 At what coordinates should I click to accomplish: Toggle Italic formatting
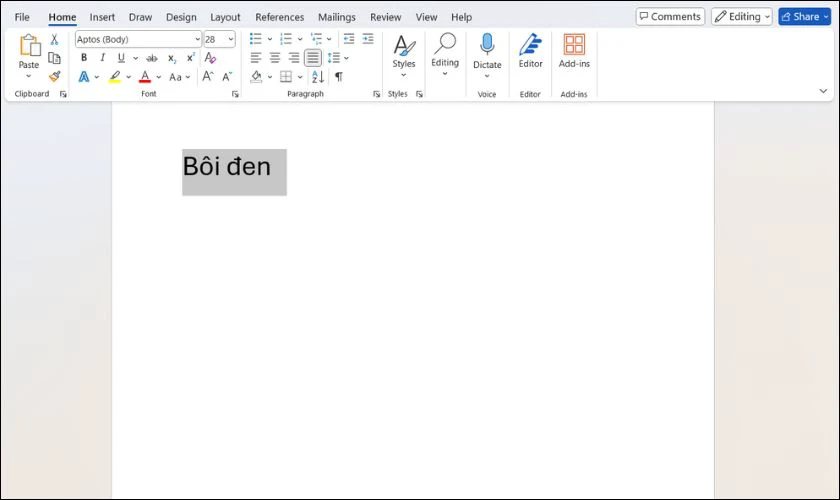point(102,58)
